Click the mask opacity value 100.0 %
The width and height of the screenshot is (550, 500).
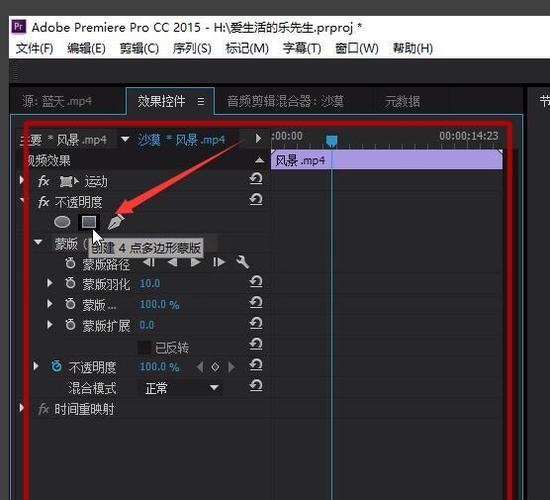[x=160, y=304]
